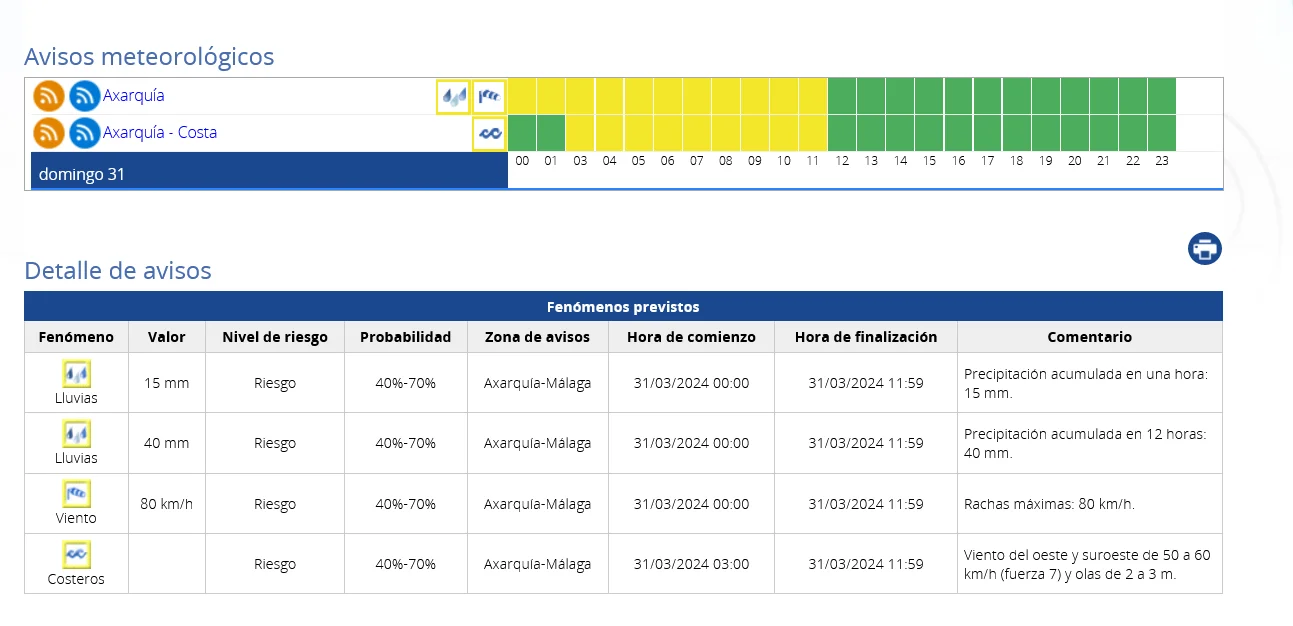Open the Axarquía - Costa zone link
This screenshot has width=1293, height=626.
160,133
